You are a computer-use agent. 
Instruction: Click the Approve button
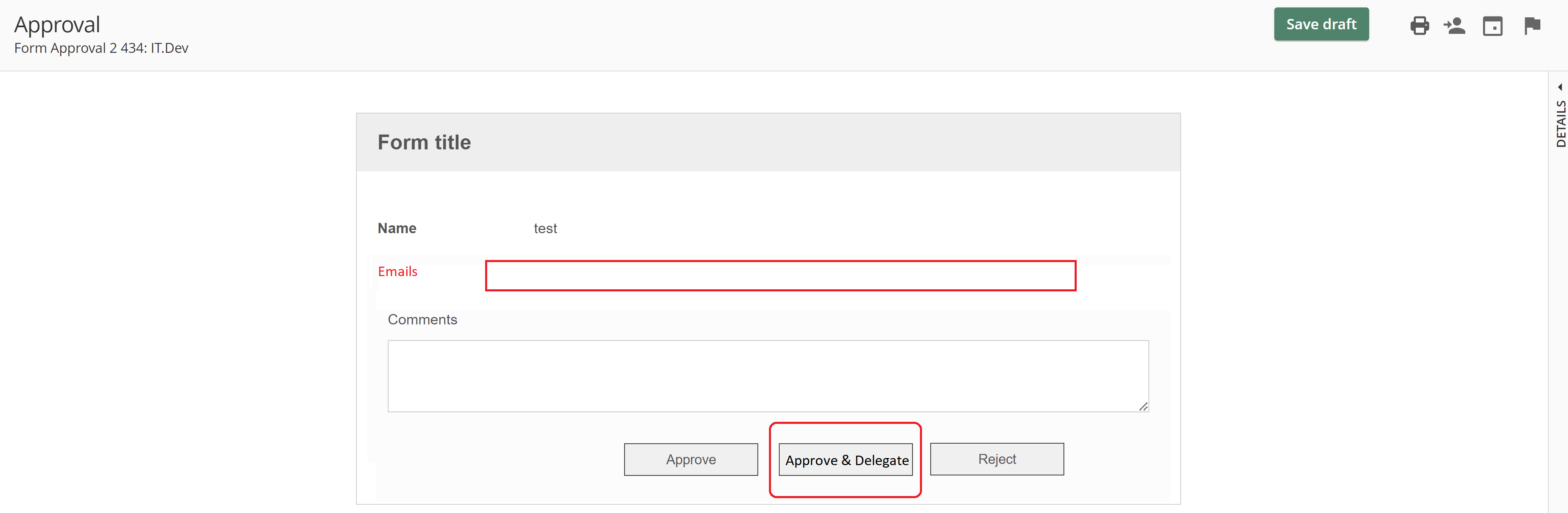pyautogui.click(x=690, y=459)
